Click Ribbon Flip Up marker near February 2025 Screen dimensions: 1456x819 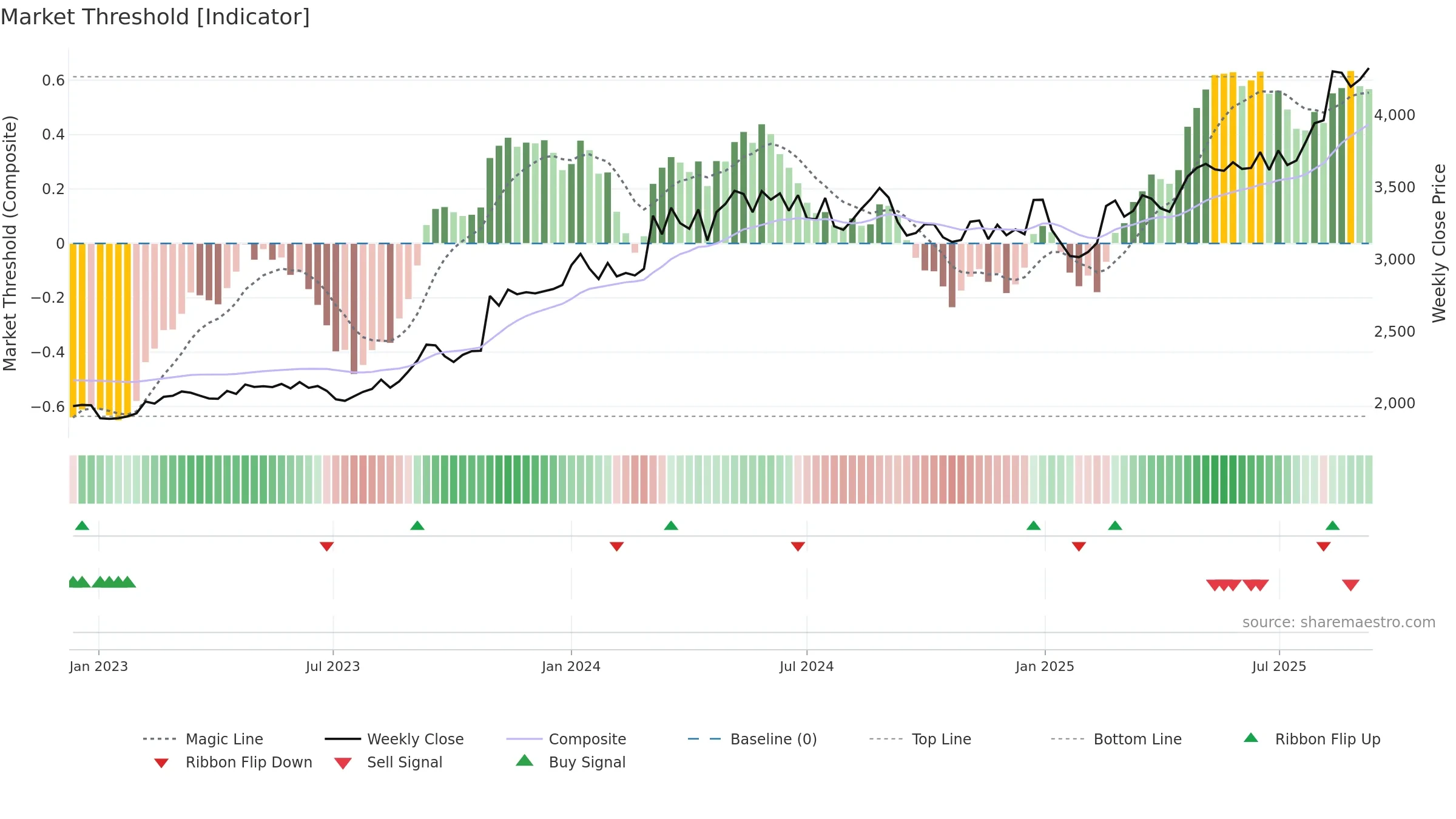click(x=1115, y=525)
